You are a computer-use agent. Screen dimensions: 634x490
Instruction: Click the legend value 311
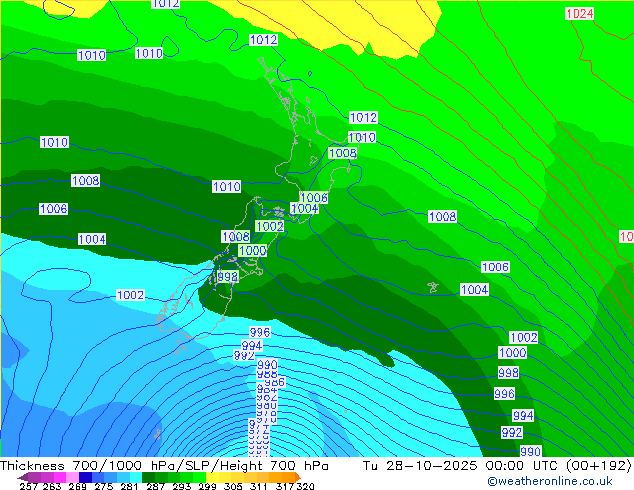[x=258, y=486]
